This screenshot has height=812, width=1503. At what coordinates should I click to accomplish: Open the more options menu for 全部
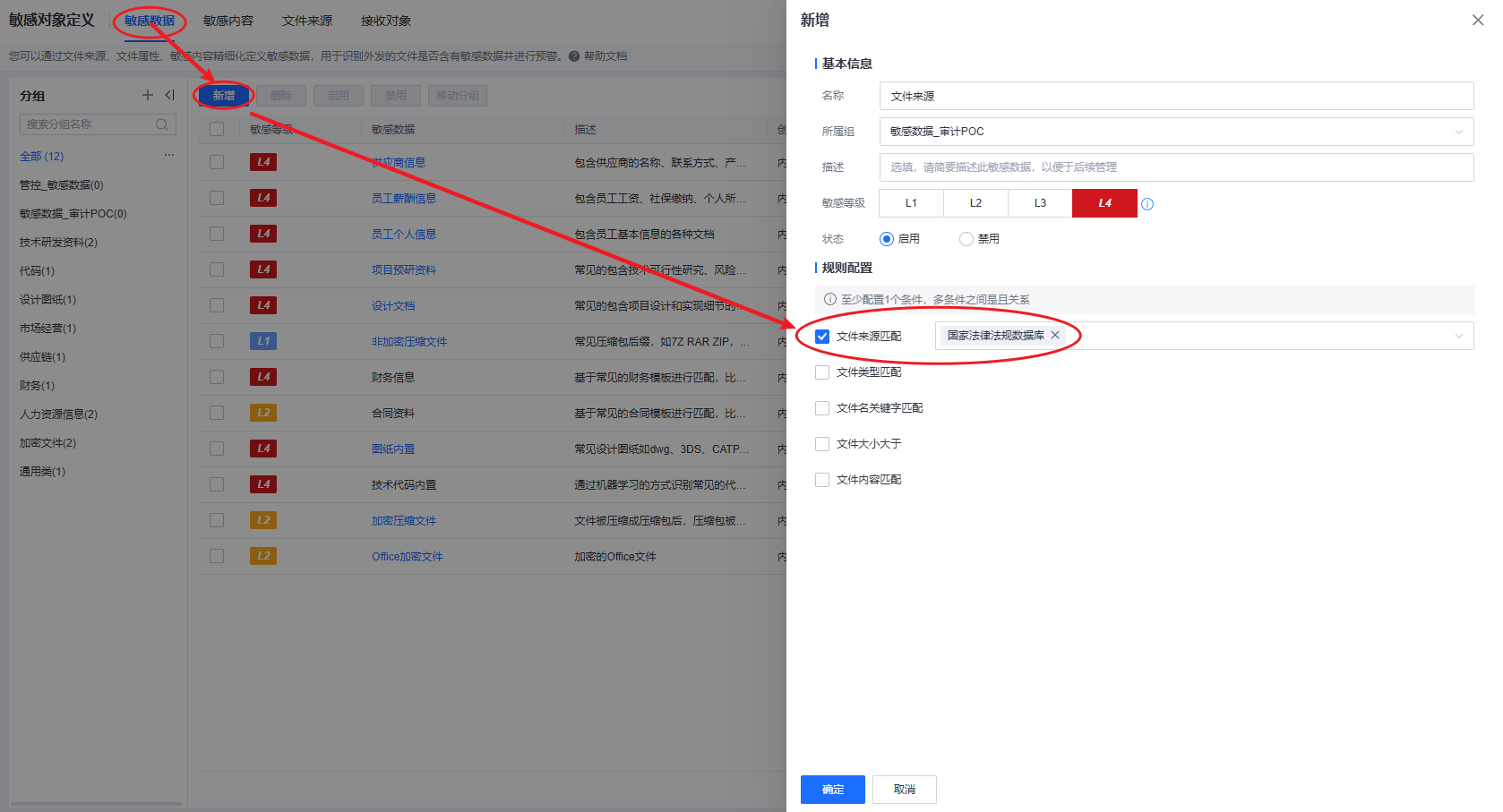tap(168, 156)
